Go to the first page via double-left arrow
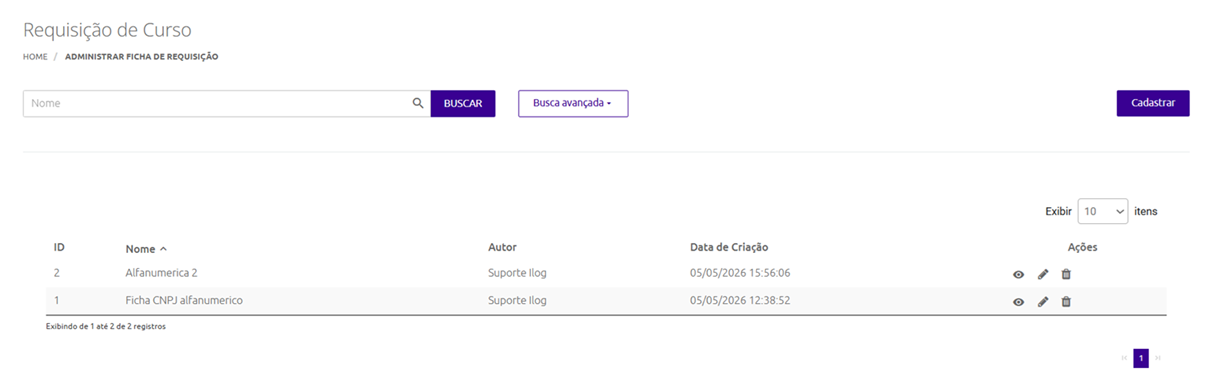The width and height of the screenshot is (1212, 384). (1124, 357)
